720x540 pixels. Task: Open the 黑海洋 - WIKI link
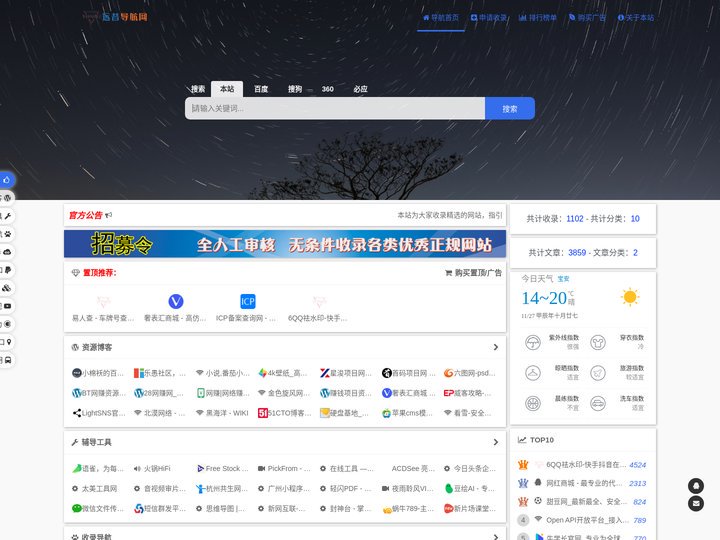222,413
